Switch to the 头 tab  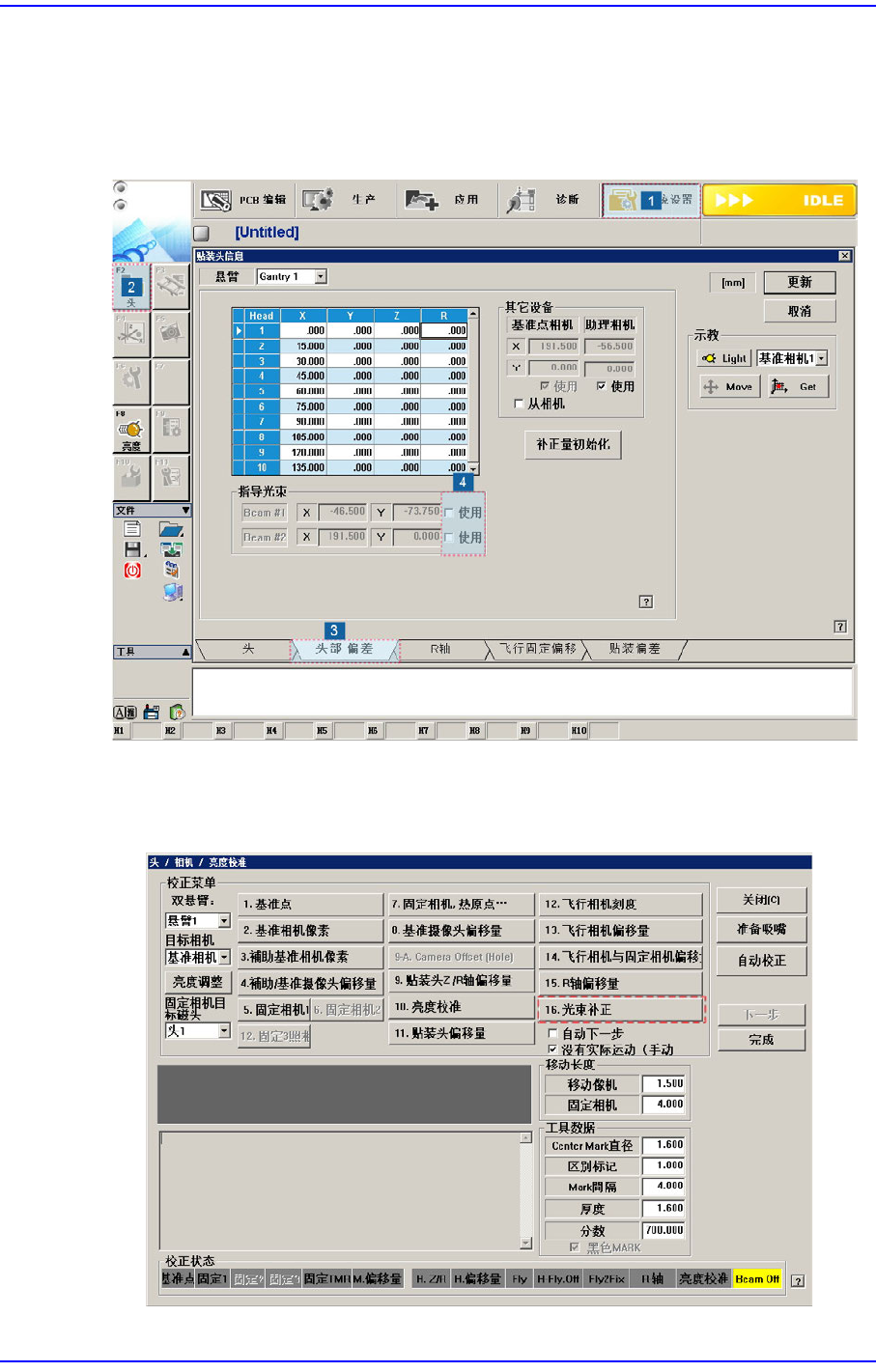coord(248,649)
